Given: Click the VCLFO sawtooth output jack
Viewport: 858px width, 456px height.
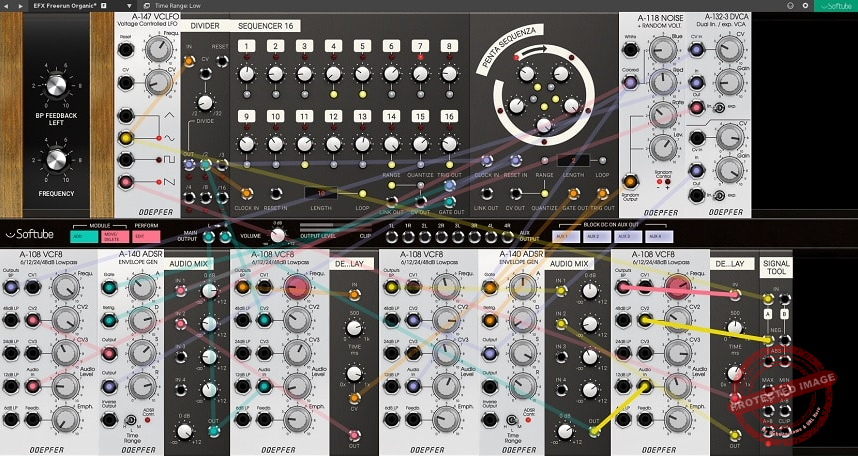Looking at the screenshot, I should pyautogui.click(x=126, y=182).
